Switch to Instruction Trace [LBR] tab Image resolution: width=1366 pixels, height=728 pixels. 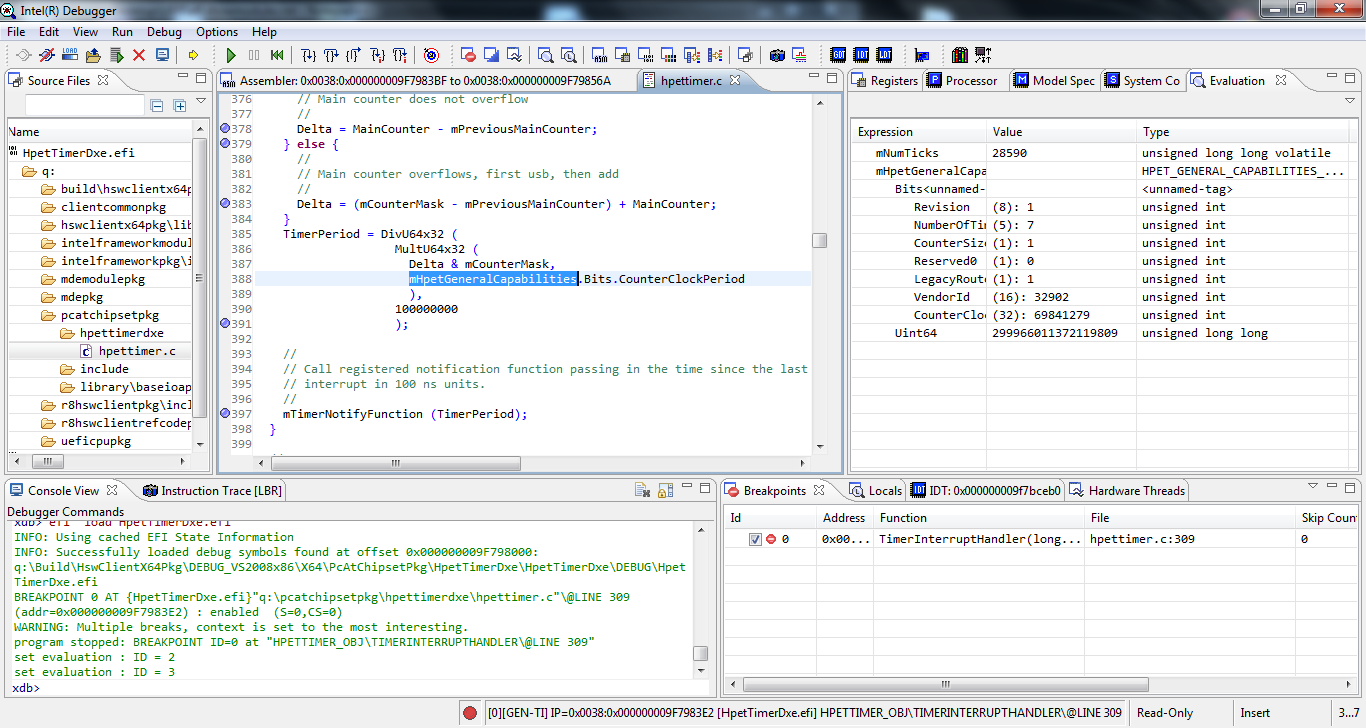[x=221, y=490]
